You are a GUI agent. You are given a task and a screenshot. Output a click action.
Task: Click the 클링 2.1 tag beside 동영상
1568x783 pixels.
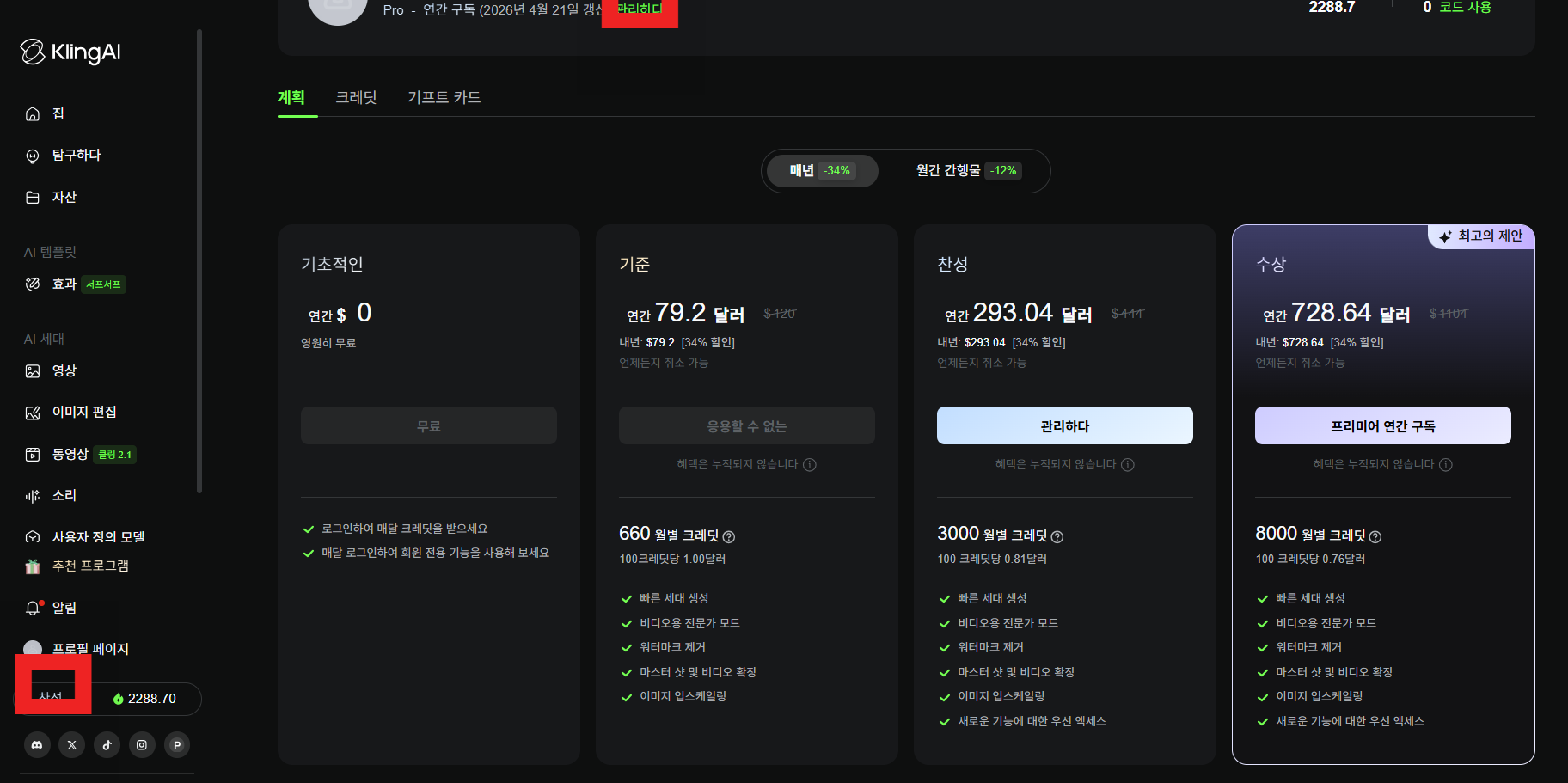pyautogui.click(x=115, y=455)
